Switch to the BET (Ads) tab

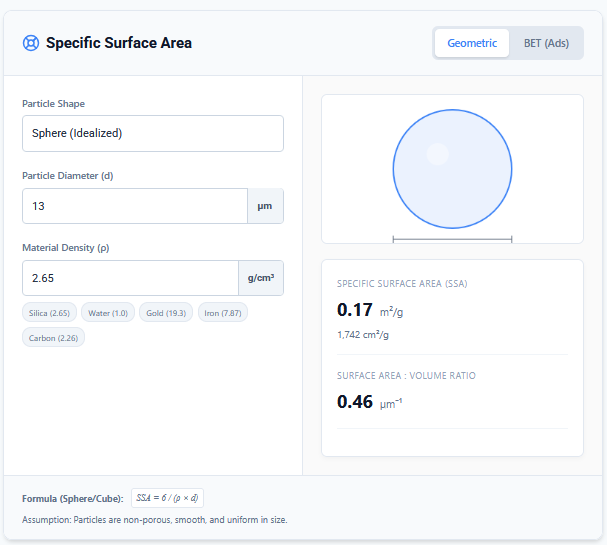546,43
